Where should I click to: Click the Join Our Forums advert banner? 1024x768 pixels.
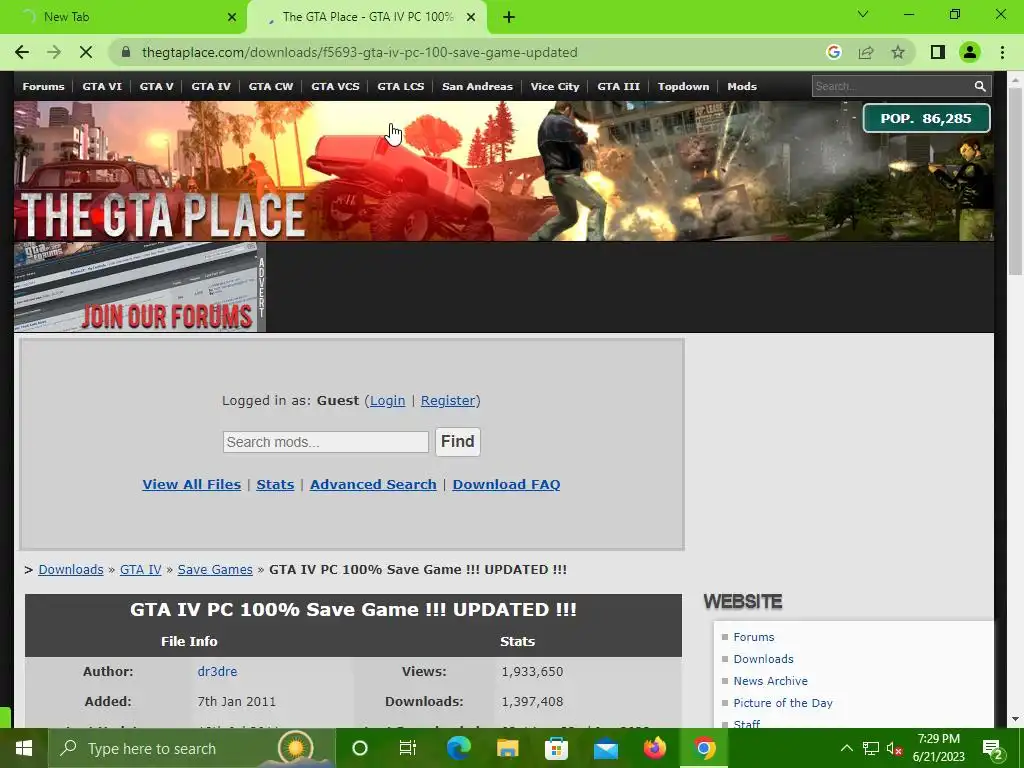140,287
